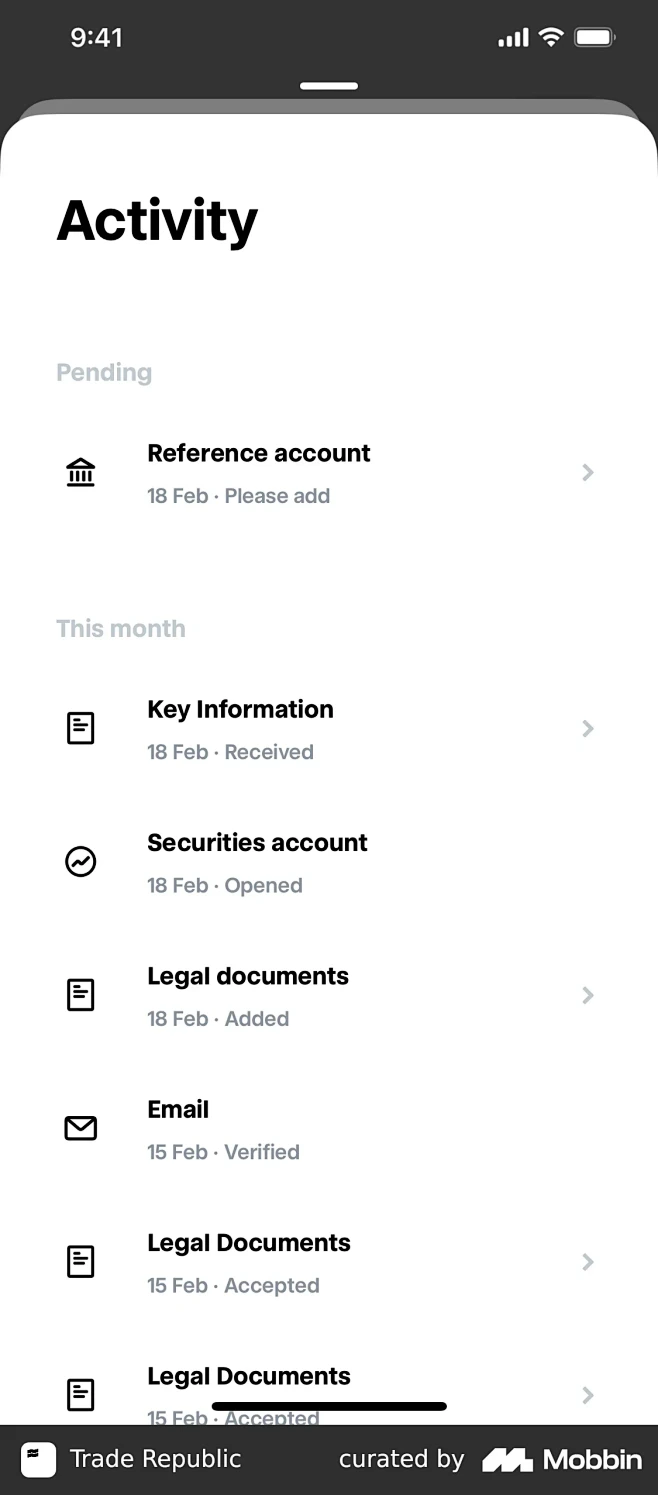Open the Email Verified entry
This screenshot has height=1495, width=658.
[x=329, y=1129]
